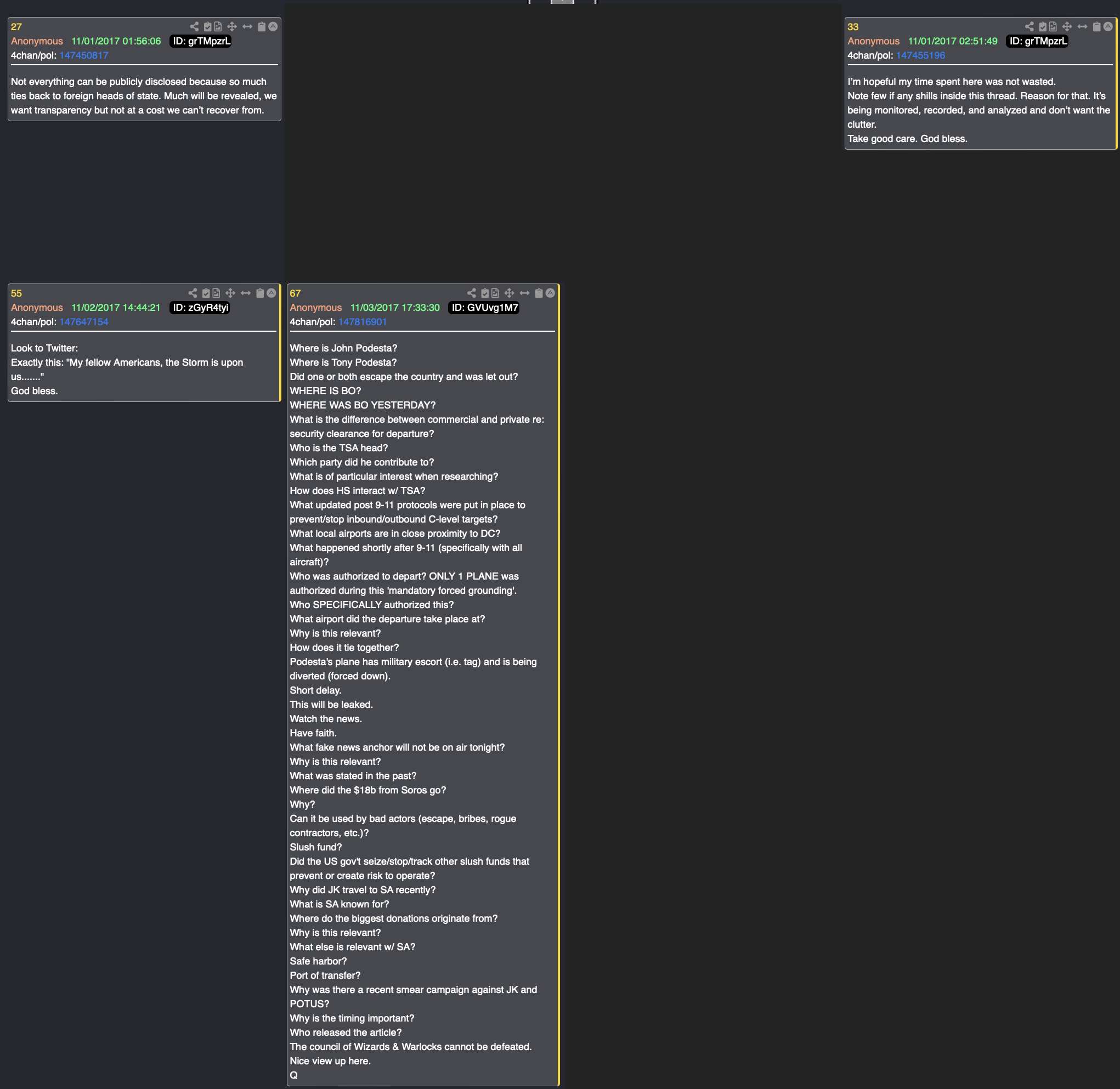
Task: Click plain clipboard icon on post 27
Action: pos(262,26)
